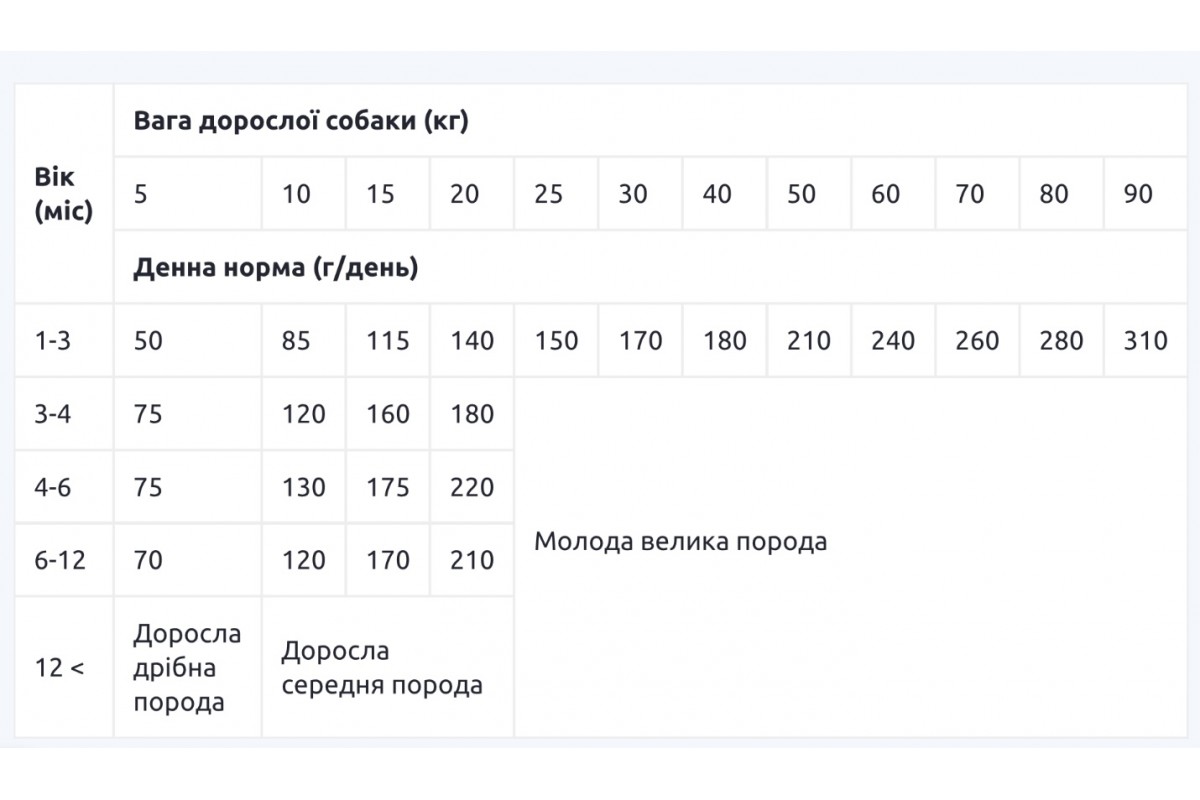Select the 5 kg weight column cell

(141, 194)
